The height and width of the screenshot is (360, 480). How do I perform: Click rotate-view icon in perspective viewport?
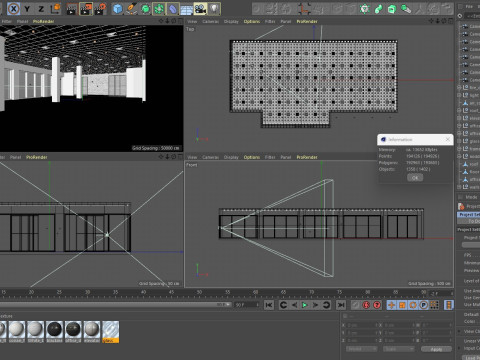[174, 21]
